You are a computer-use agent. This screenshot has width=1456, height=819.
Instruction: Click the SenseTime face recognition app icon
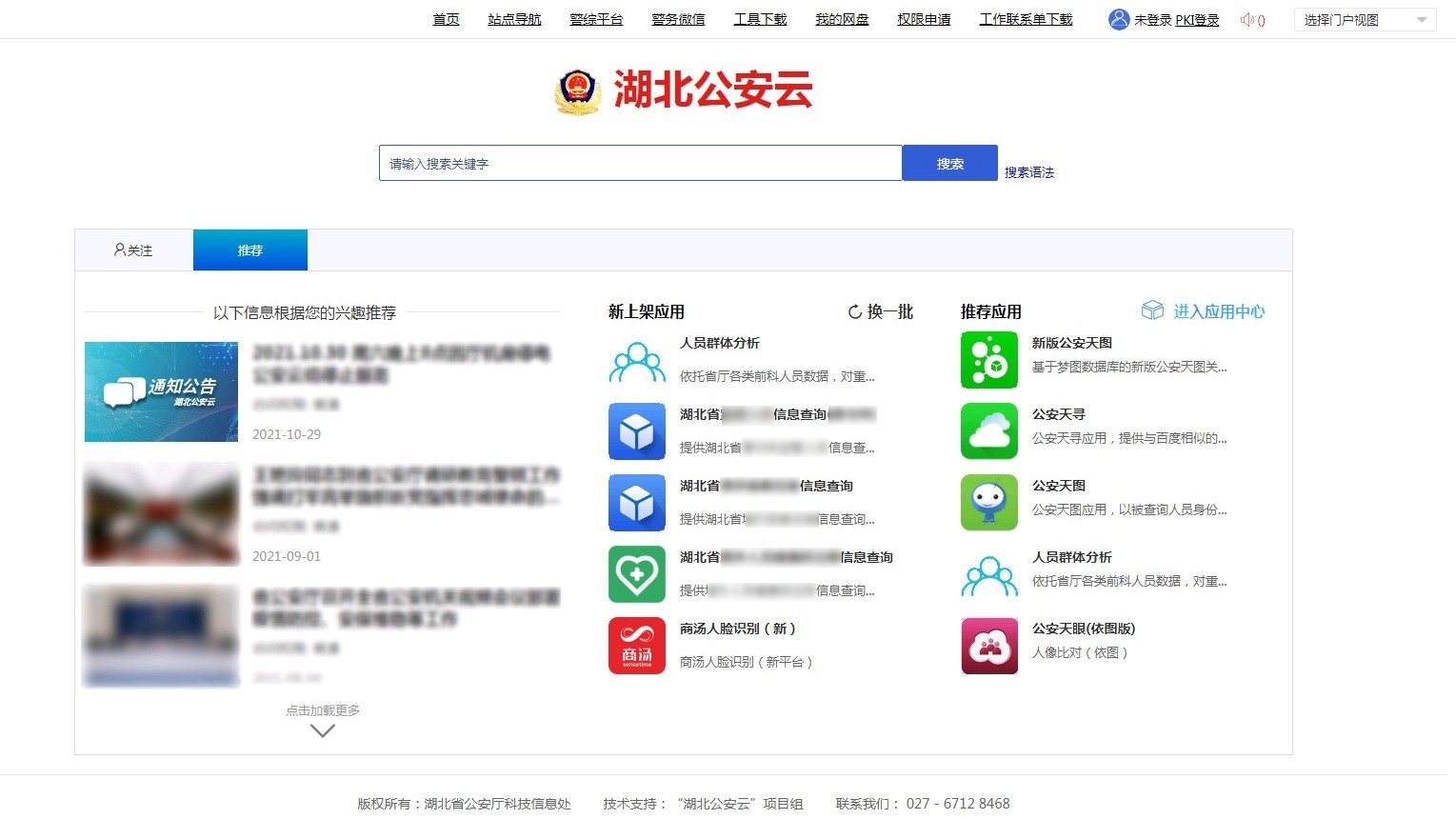(x=636, y=646)
